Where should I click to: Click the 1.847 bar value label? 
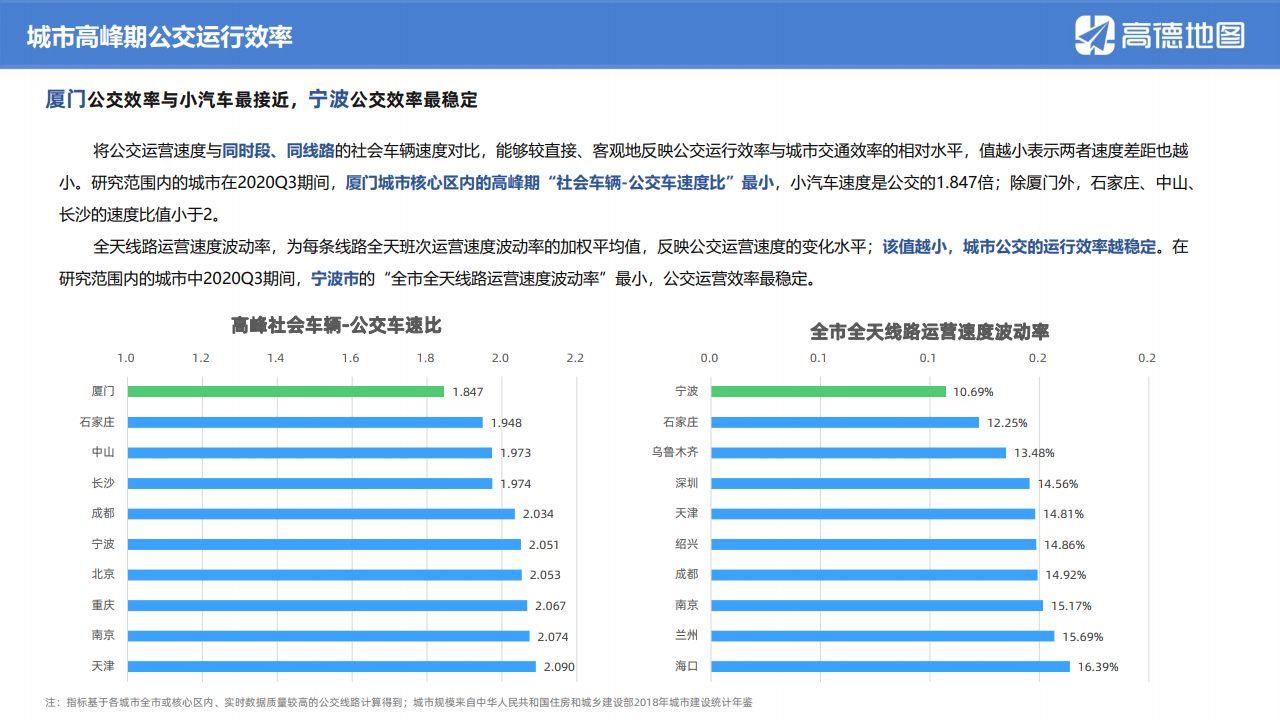468,392
